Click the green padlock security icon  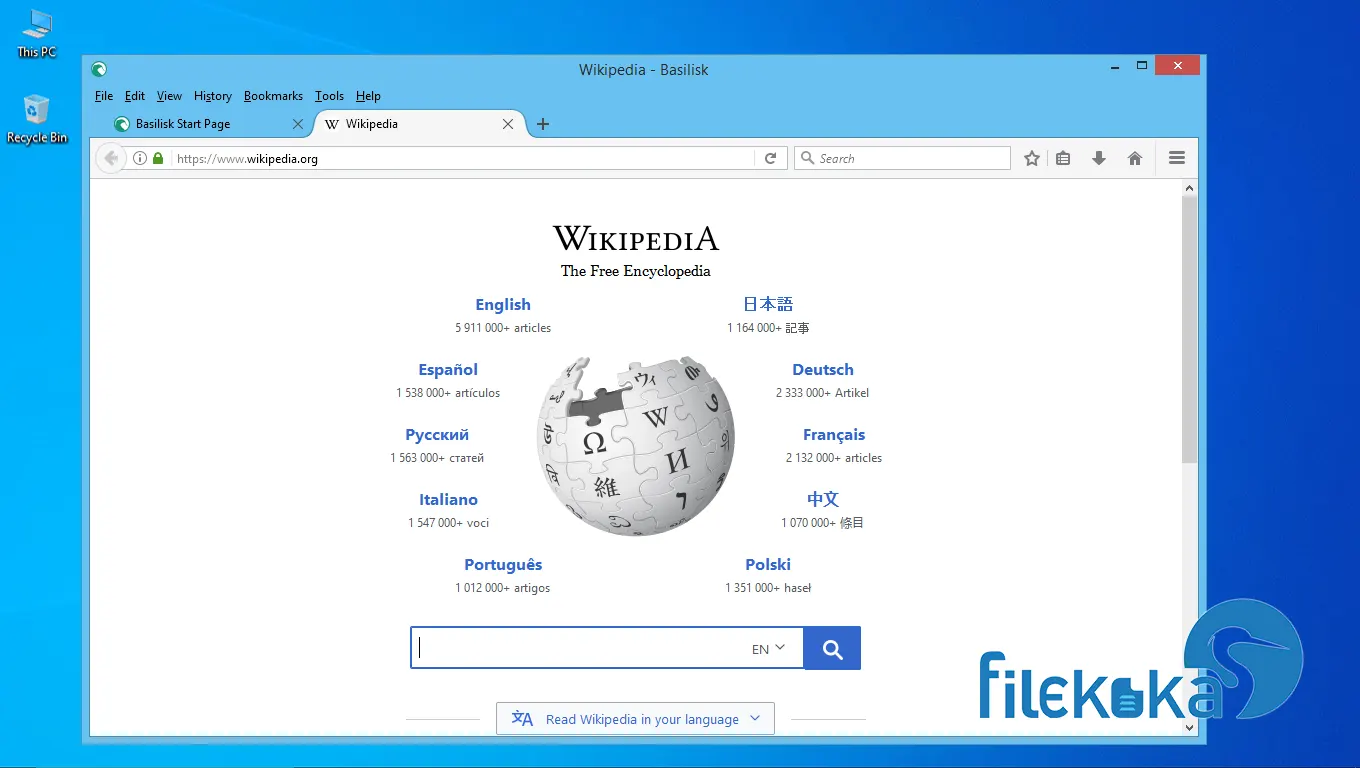[x=158, y=158]
